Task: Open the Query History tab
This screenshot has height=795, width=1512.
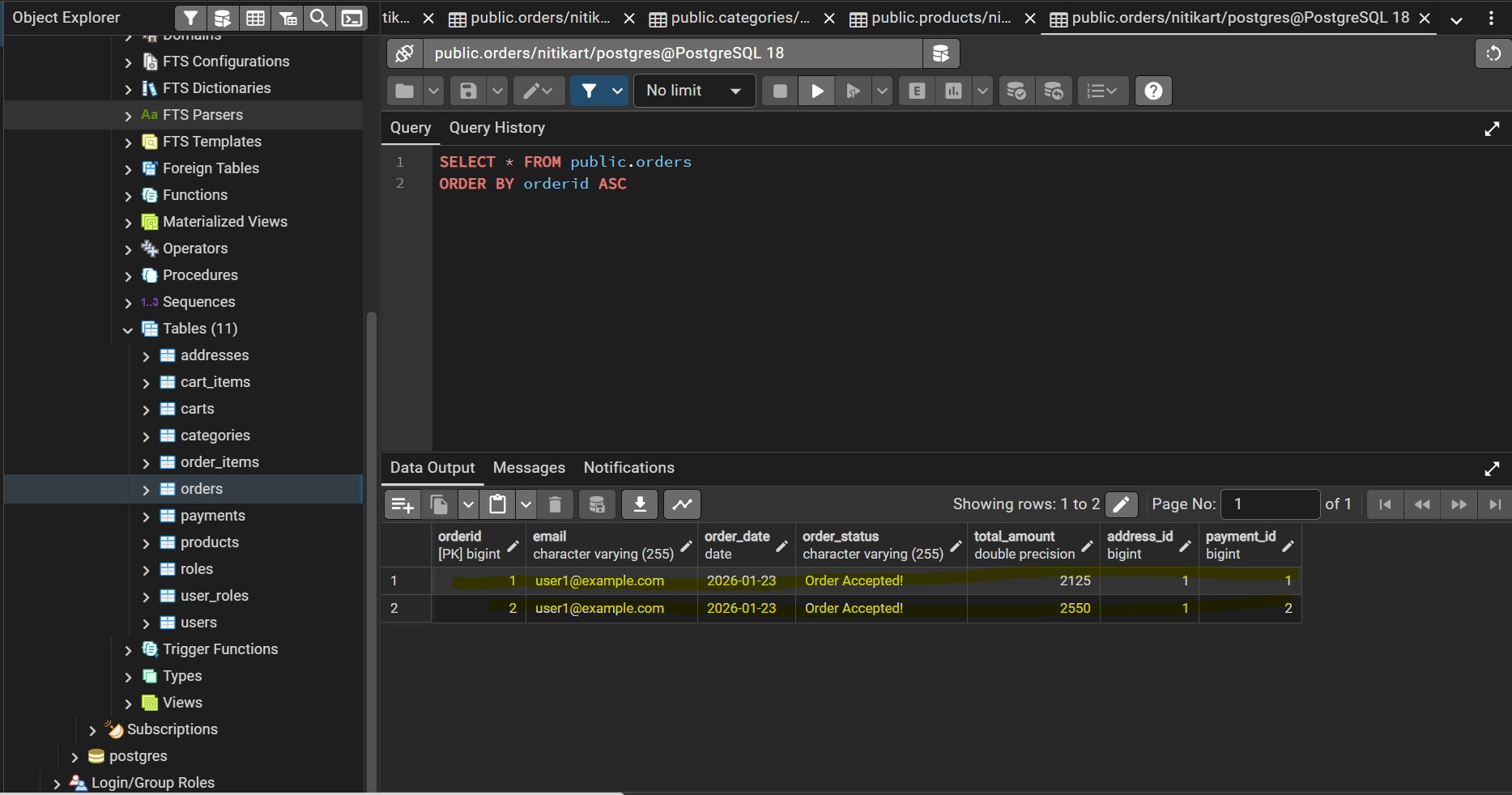Action: (496, 128)
